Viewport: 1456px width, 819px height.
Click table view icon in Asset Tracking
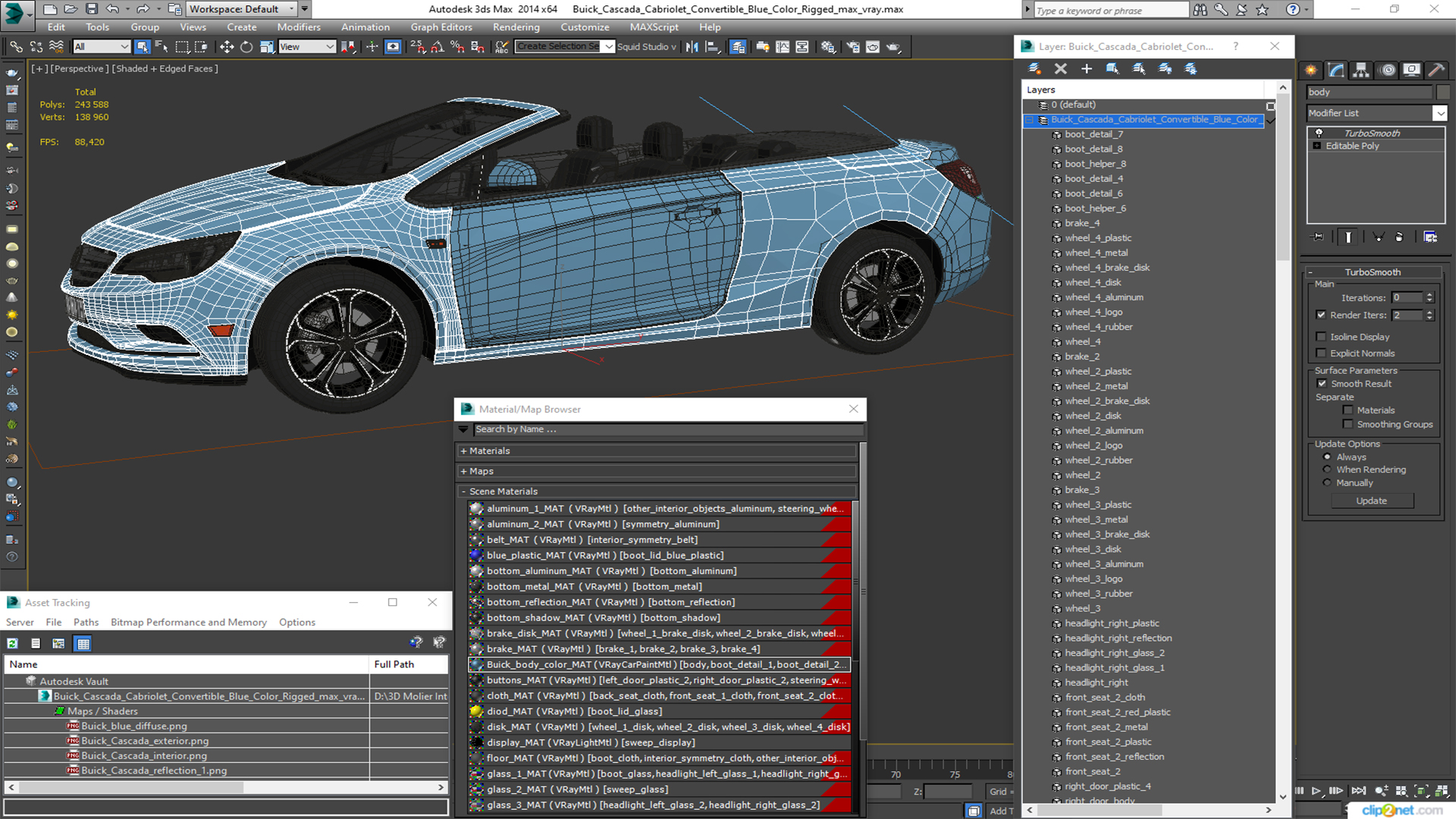(83, 644)
